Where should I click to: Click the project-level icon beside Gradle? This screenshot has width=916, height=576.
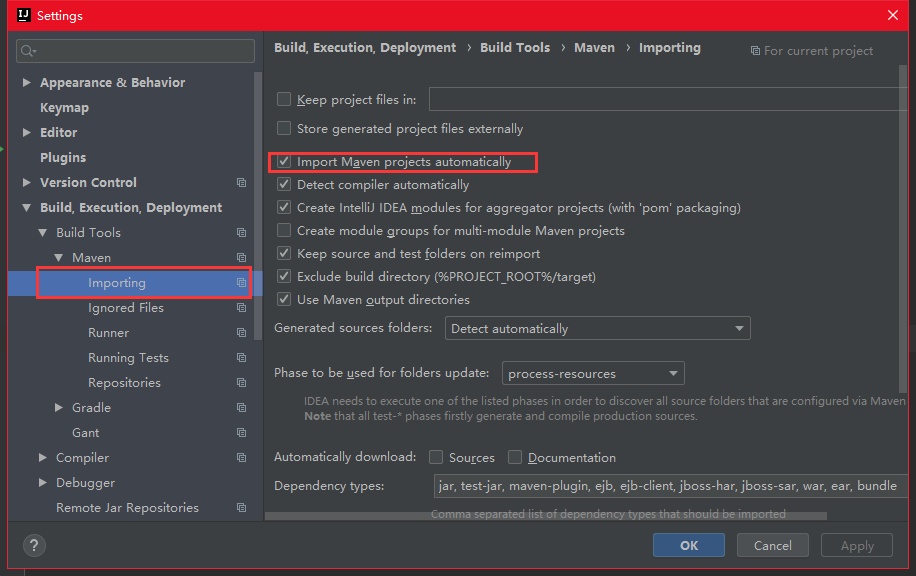241,408
